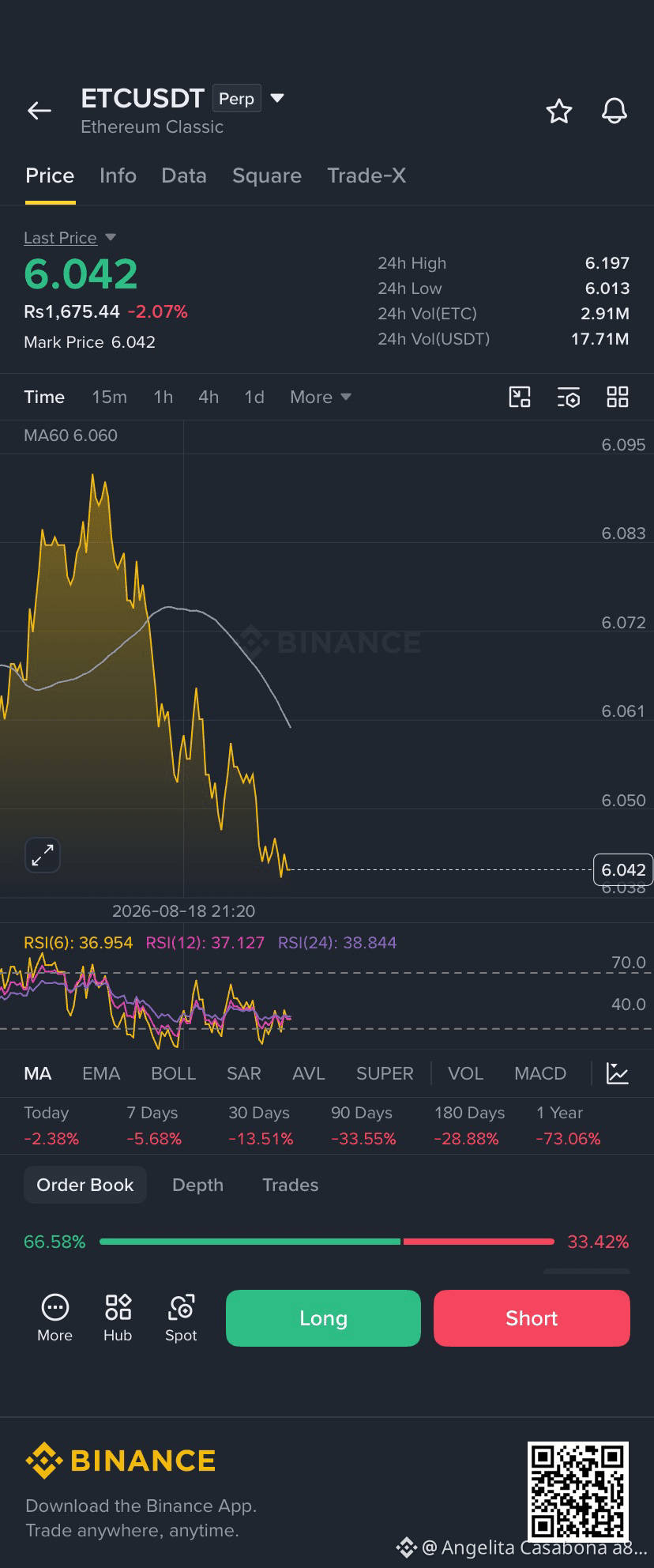
Task: Tap the red sell ratio bar
Action: 479,1242
